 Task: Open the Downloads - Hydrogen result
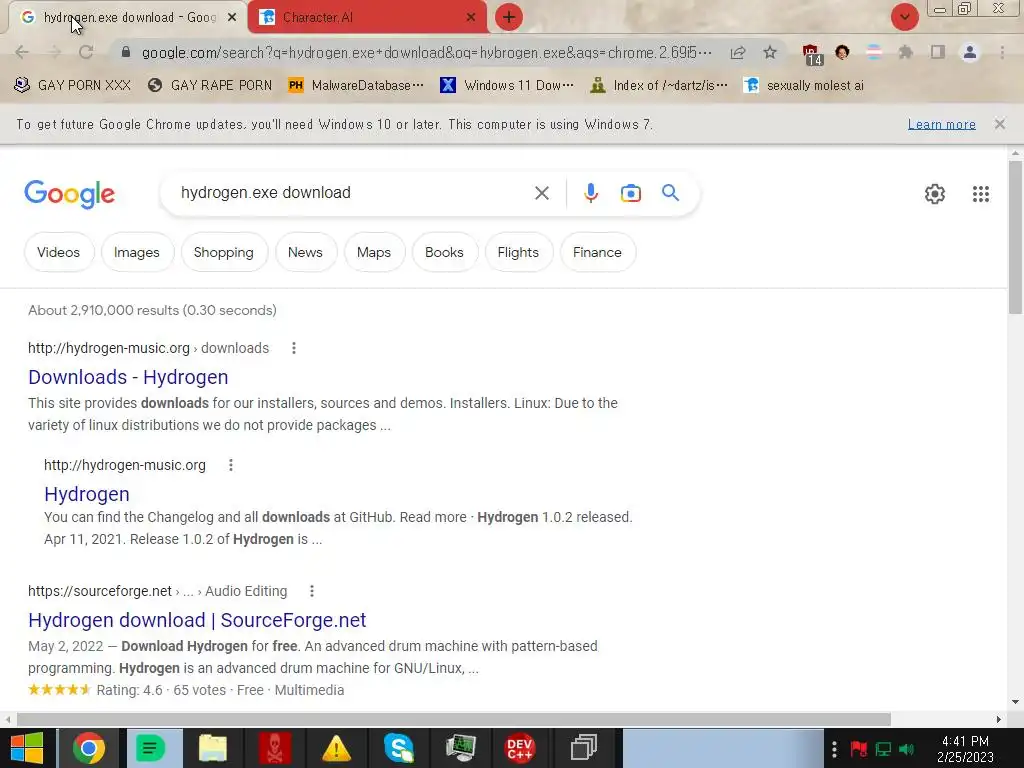[128, 377]
